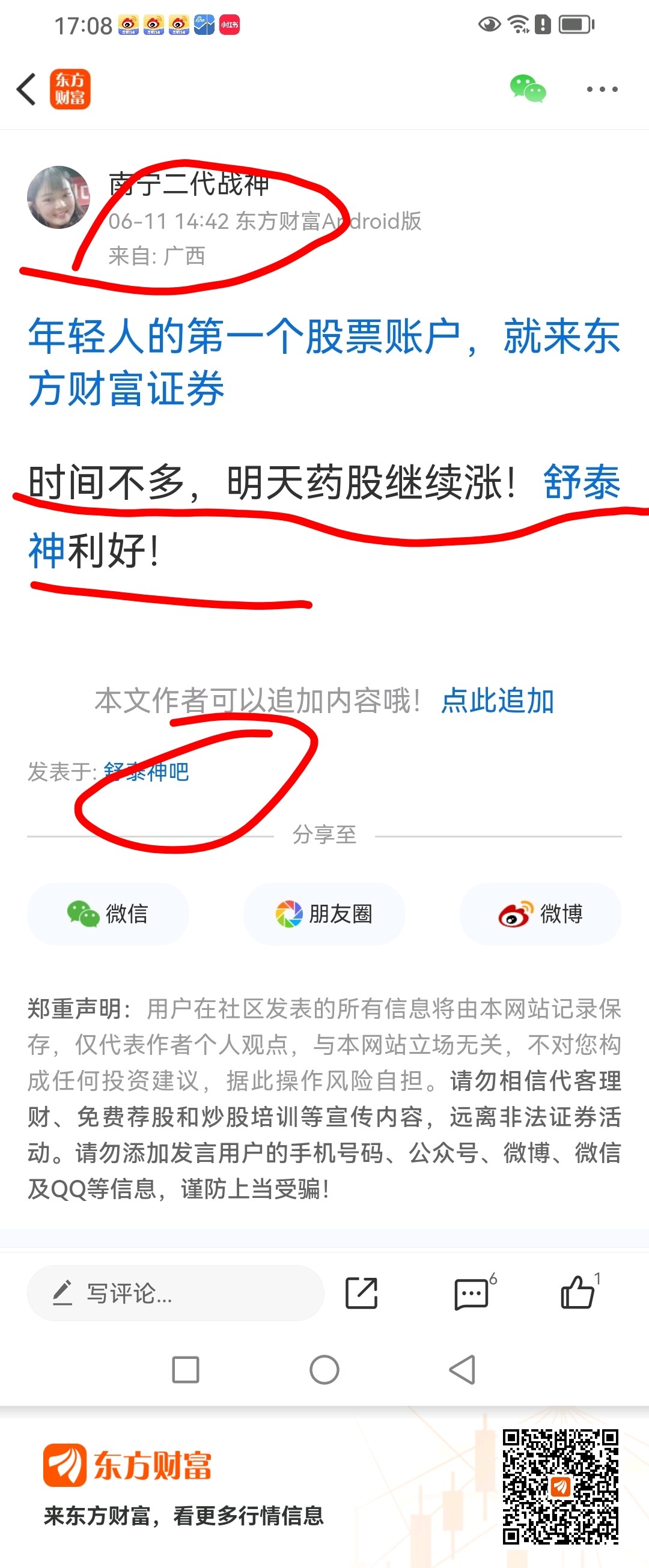Tap the Android home circle button
The height and width of the screenshot is (1568, 649).
tap(324, 1370)
